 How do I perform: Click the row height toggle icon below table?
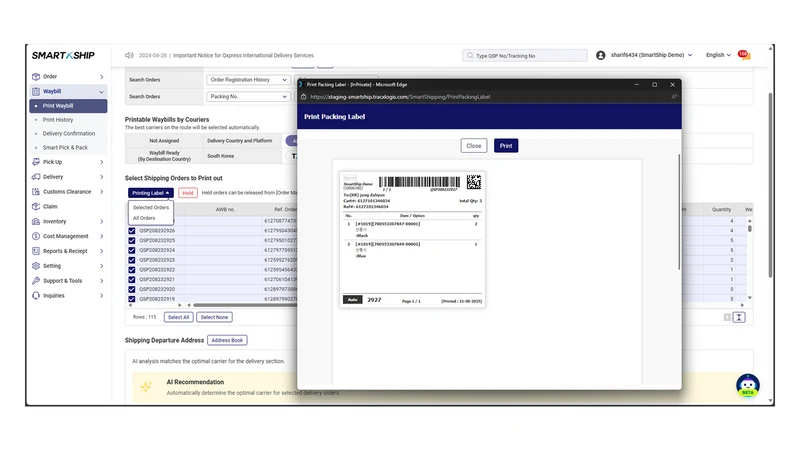pyautogui.click(x=739, y=317)
